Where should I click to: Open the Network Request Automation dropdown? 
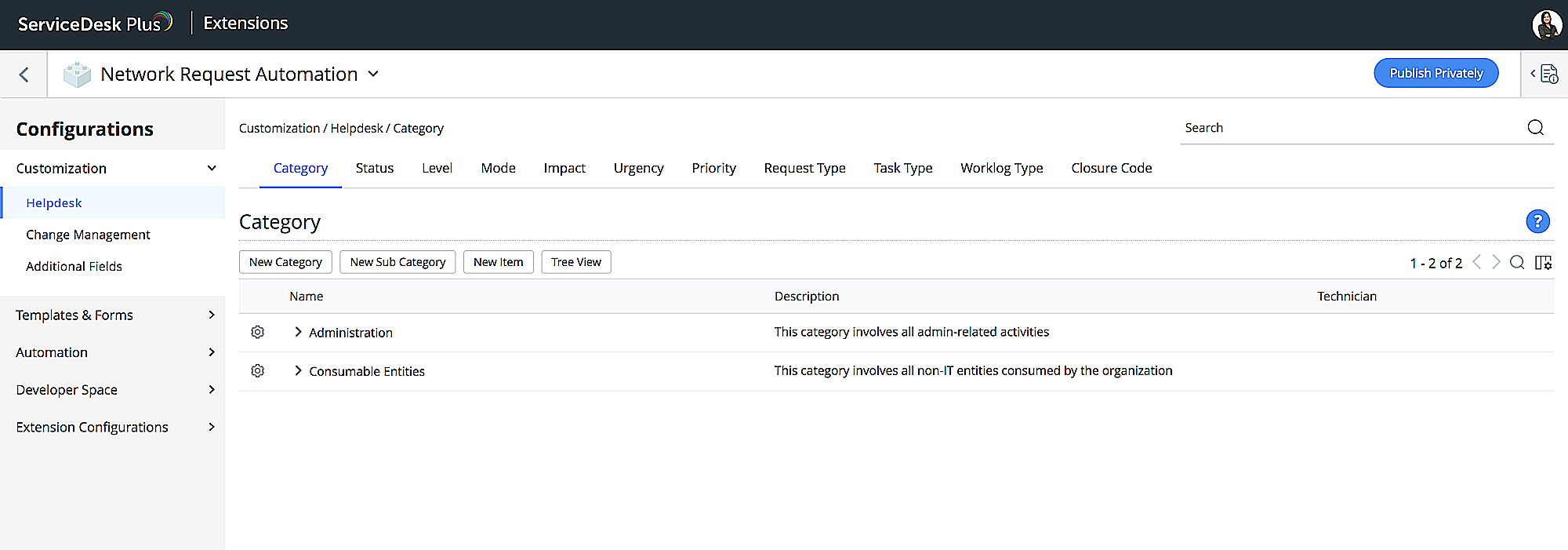point(373,74)
